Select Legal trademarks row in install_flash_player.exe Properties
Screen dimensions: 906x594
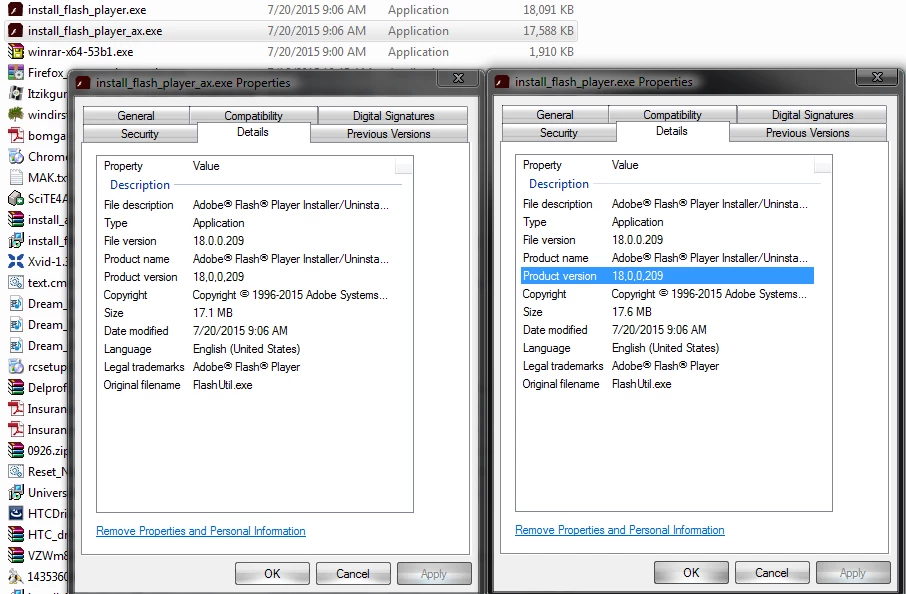click(667, 366)
